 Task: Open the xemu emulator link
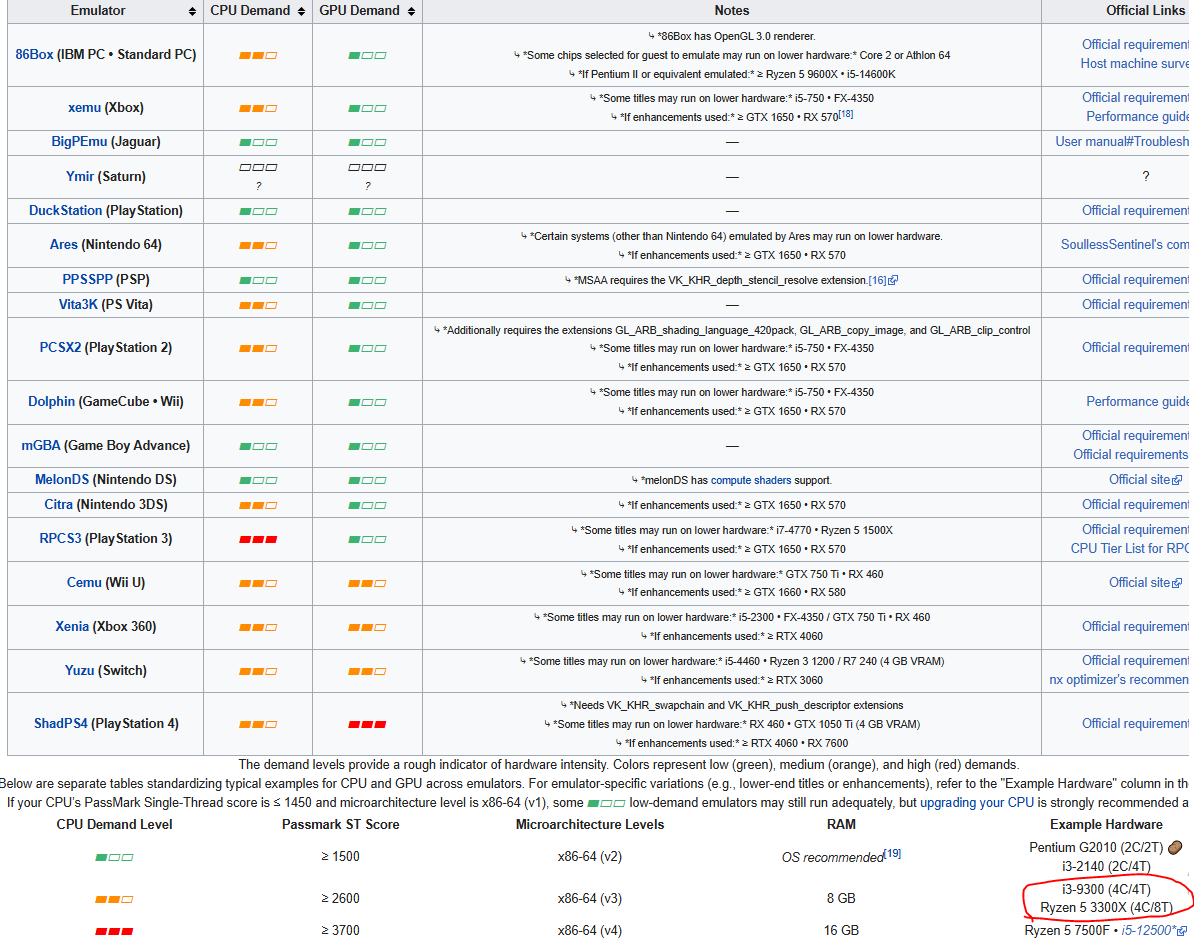pyautogui.click(x=85, y=107)
